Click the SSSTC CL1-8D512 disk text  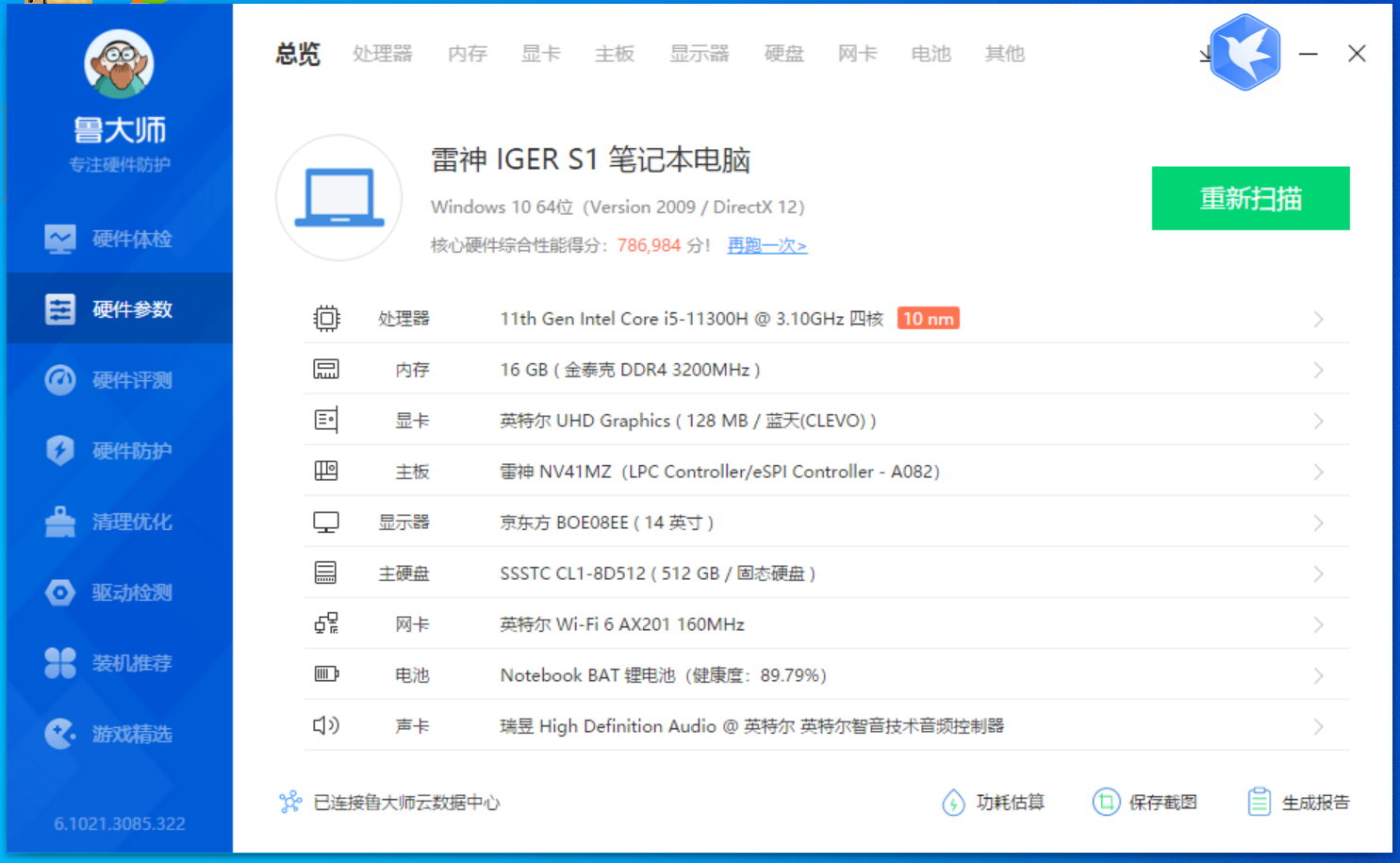tap(657, 573)
